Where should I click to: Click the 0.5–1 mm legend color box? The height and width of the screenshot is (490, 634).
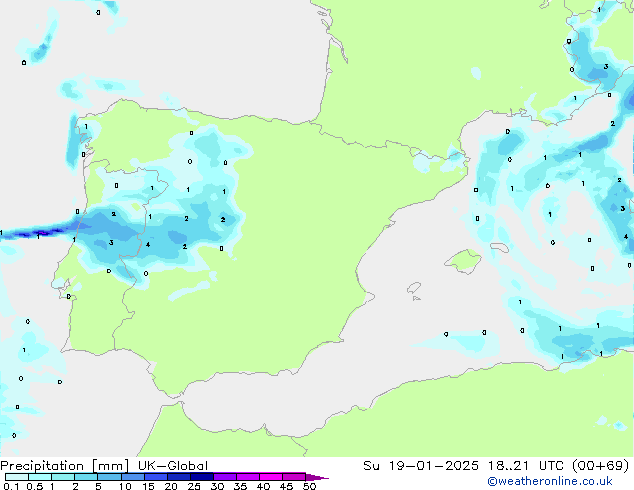[40, 477]
